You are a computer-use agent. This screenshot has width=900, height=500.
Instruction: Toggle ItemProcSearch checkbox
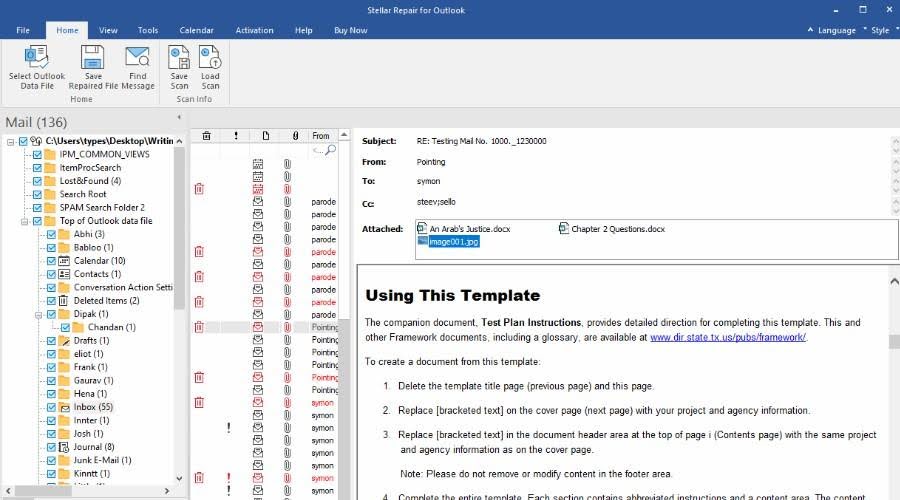coord(37,168)
